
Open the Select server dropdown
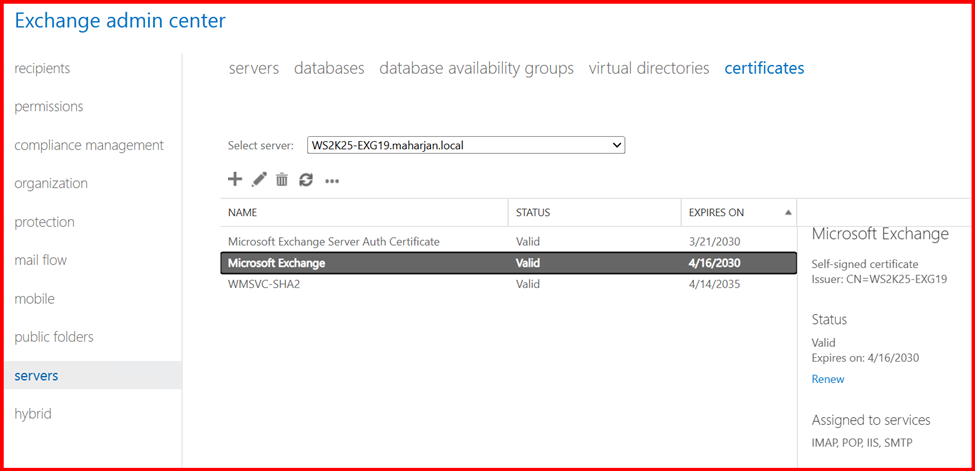(465, 145)
